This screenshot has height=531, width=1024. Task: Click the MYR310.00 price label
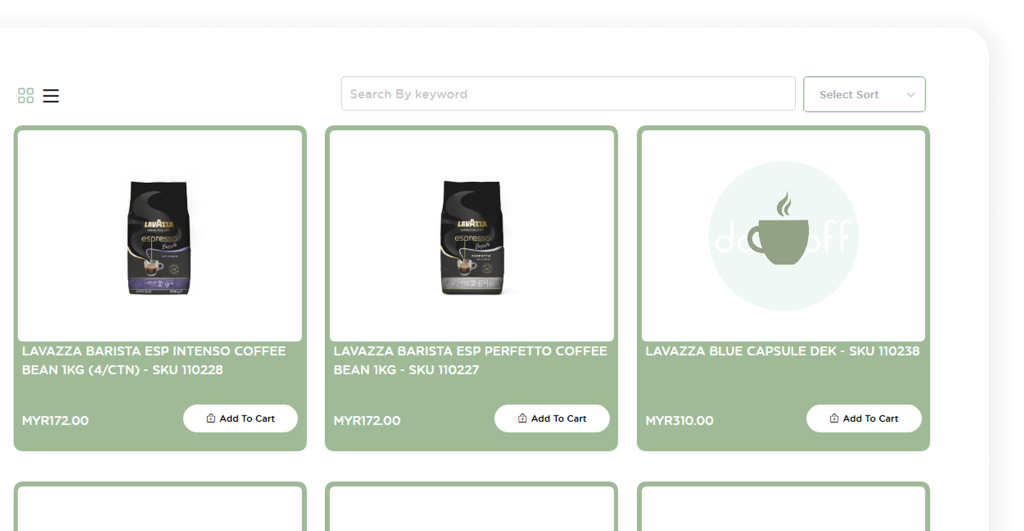(x=679, y=421)
